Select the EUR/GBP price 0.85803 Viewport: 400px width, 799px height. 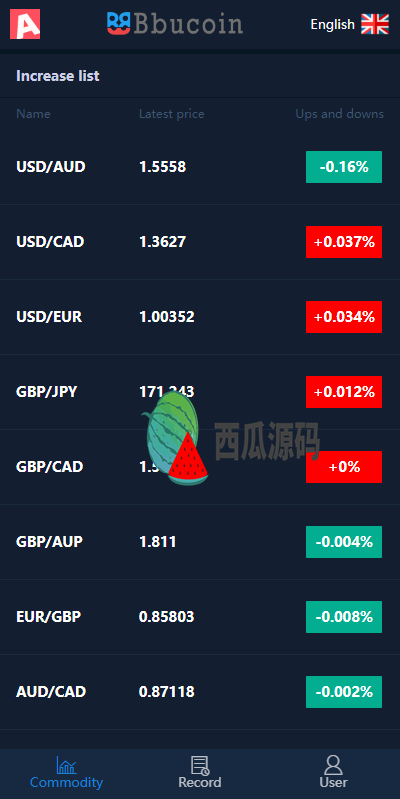[167, 617]
